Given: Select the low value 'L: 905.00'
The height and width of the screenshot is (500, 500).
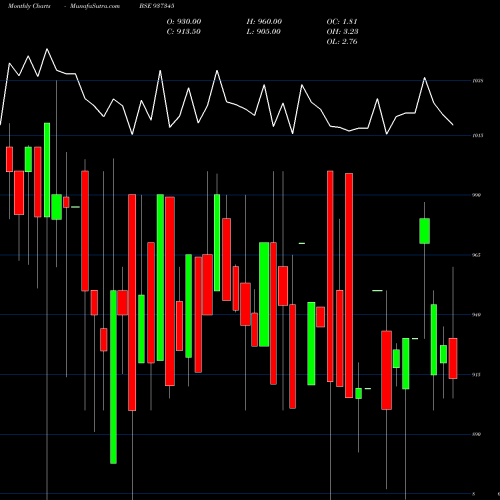Looking at the screenshot, I should (263, 32).
